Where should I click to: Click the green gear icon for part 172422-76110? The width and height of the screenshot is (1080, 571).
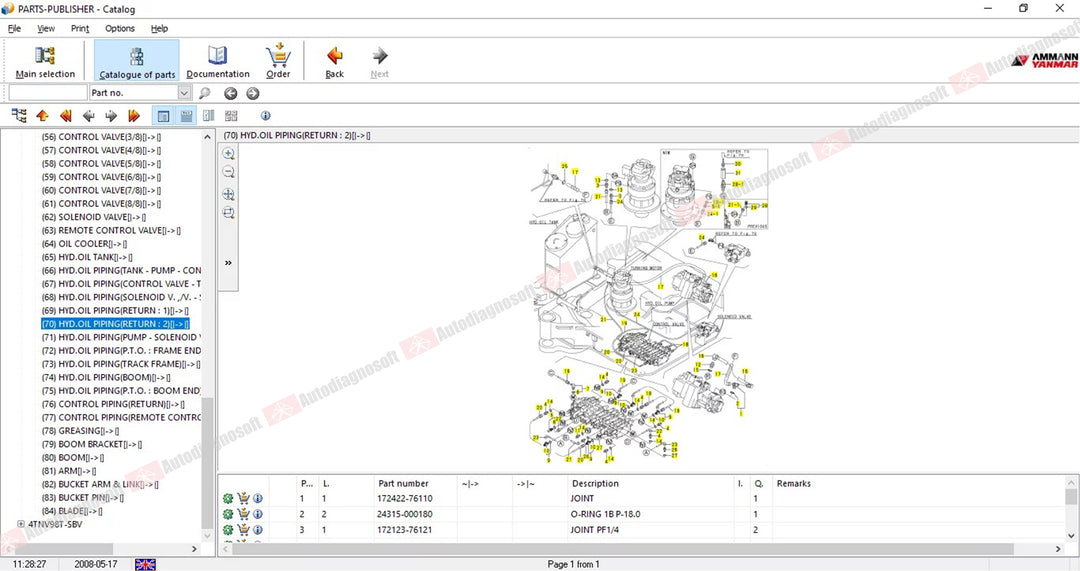(228, 498)
